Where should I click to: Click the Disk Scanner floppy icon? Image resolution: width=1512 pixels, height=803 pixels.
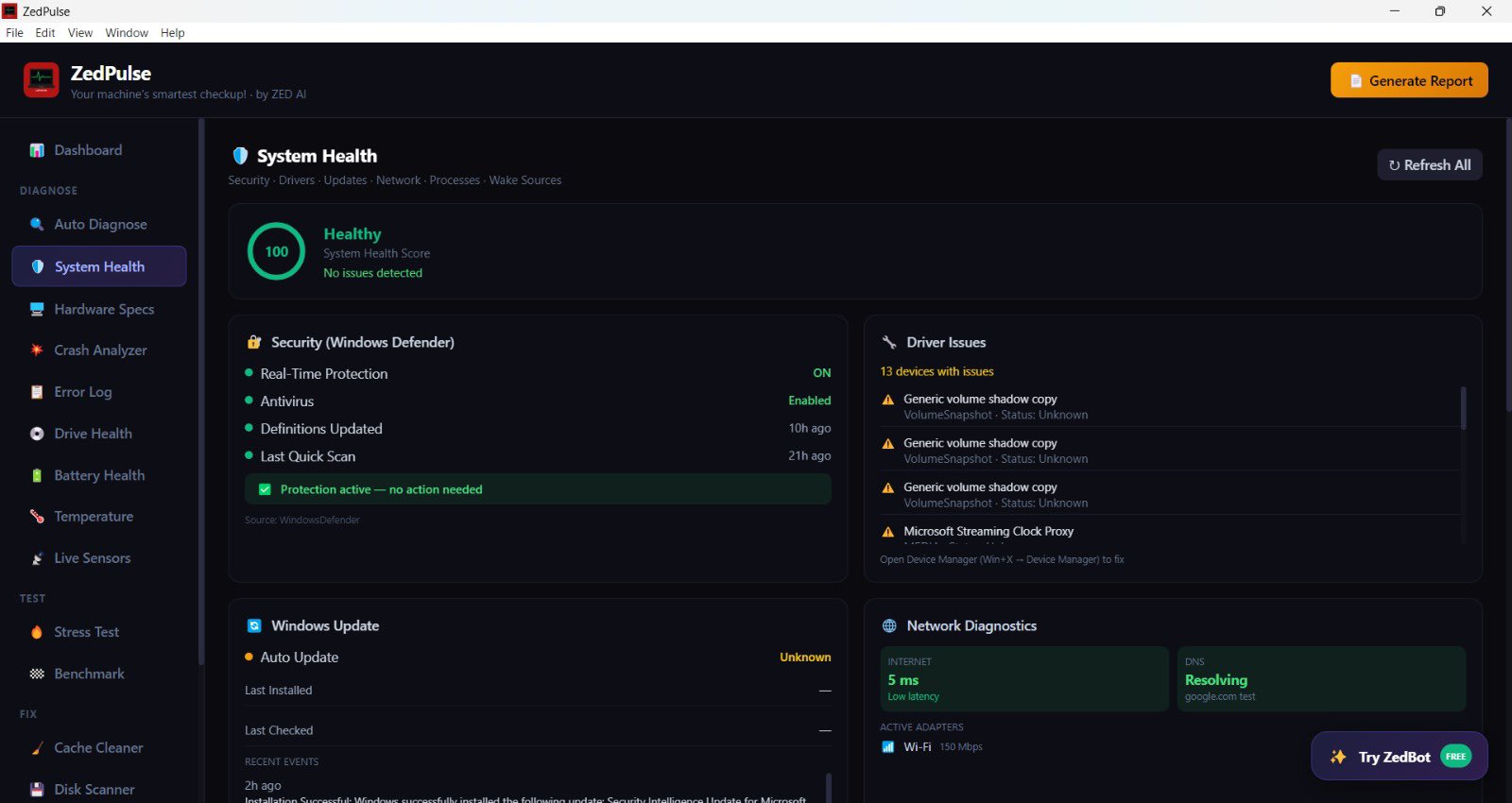[37, 790]
